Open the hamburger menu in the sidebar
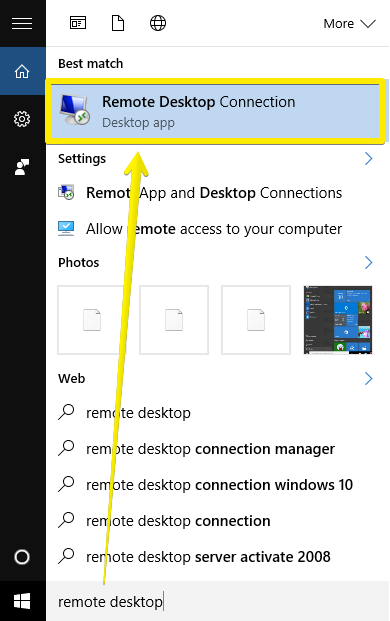The image size is (390, 621). [x=22, y=23]
